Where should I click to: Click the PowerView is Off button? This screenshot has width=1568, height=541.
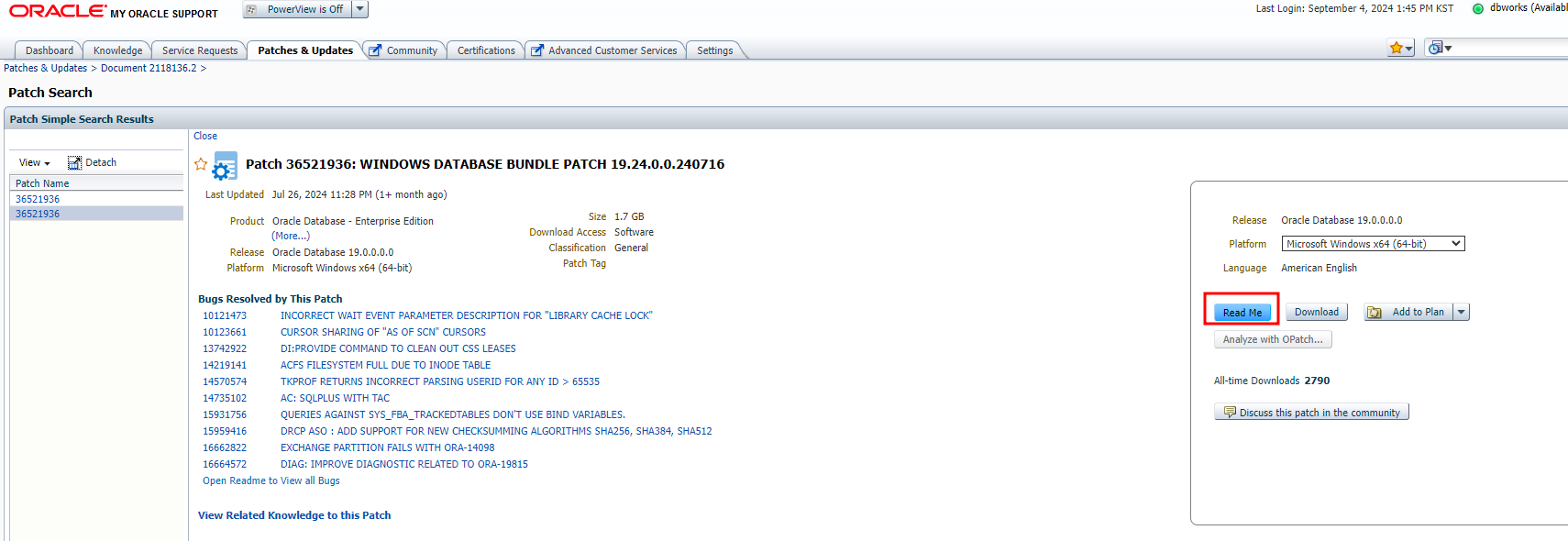point(297,9)
